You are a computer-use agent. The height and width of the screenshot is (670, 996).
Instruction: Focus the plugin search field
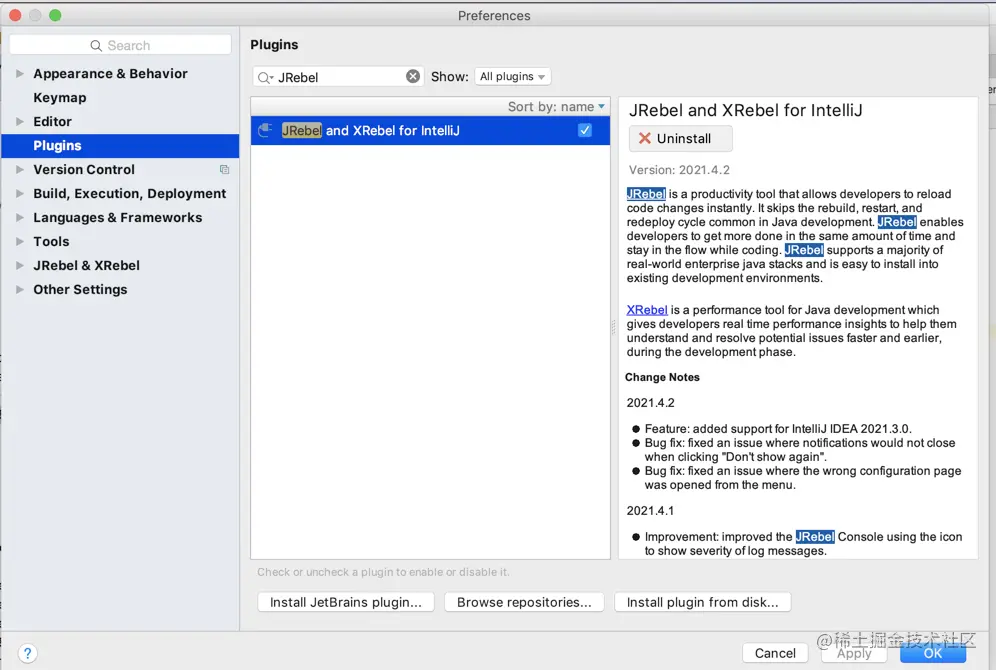(x=338, y=77)
